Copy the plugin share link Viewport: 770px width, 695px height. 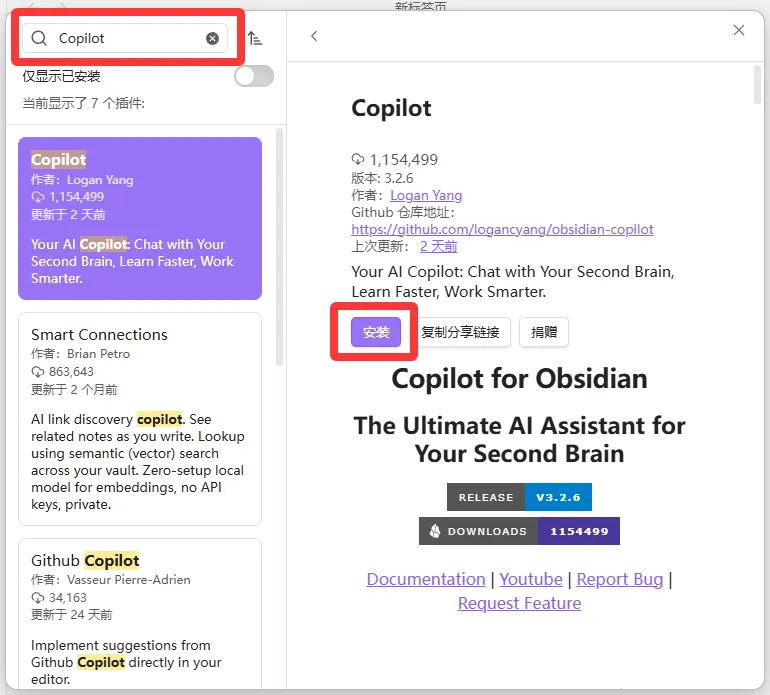point(460,332)
